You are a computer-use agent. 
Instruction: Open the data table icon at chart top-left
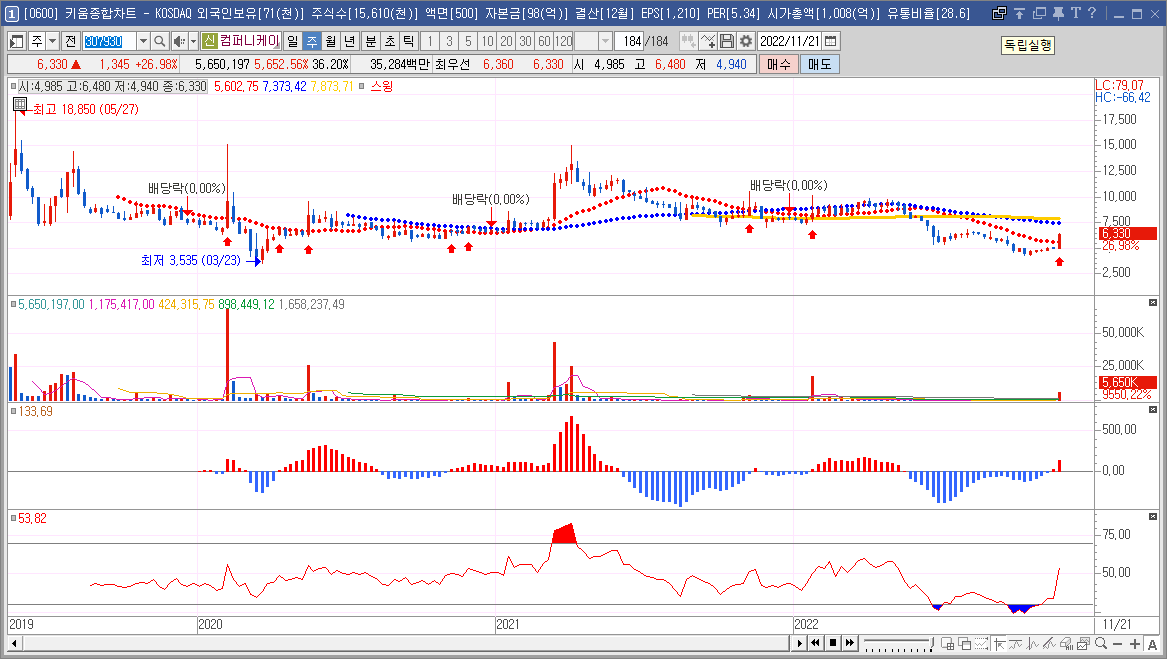click(20, 104)
